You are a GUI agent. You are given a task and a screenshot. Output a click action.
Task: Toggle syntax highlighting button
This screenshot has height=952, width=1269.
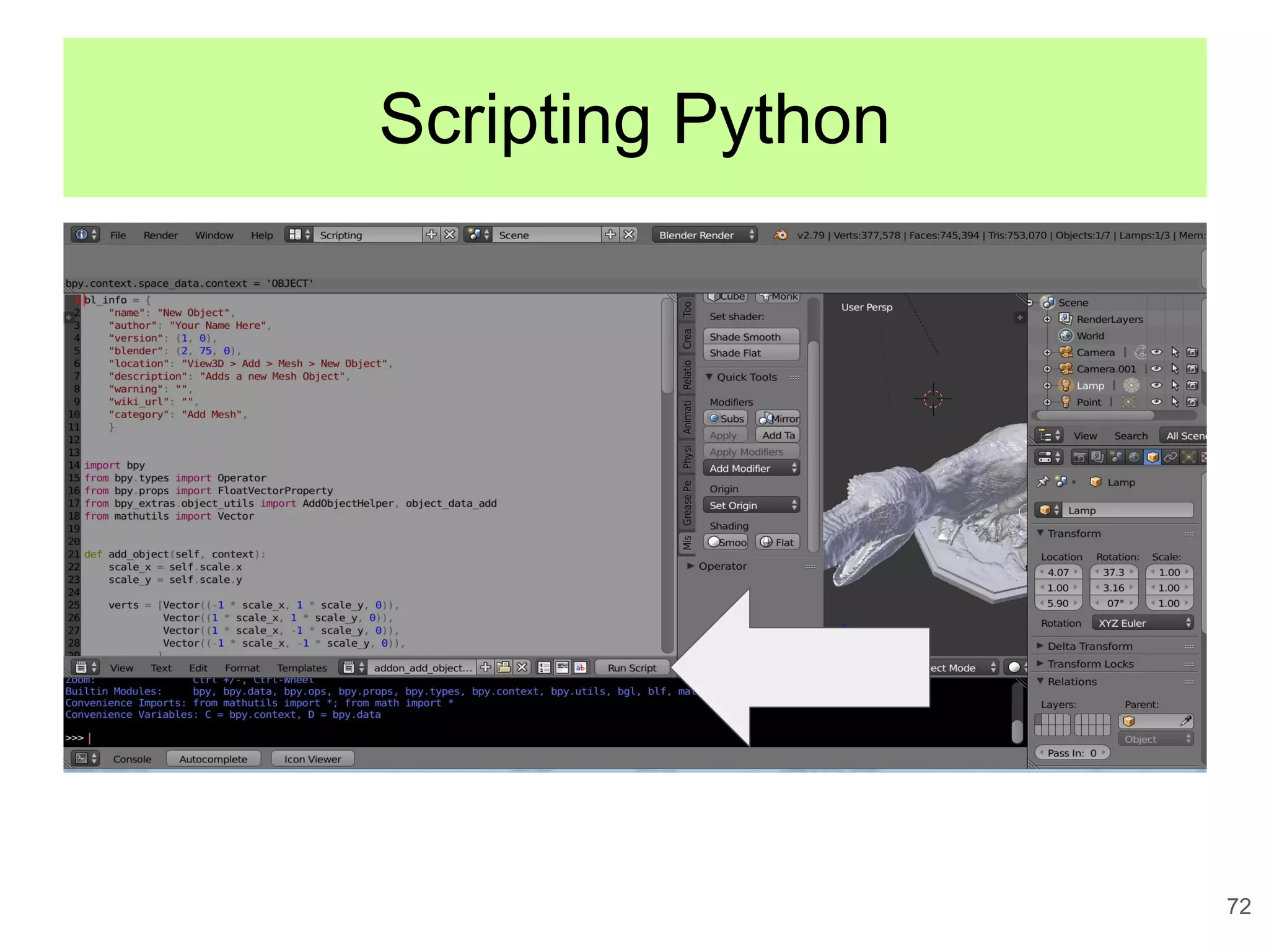tap(580, 667)
